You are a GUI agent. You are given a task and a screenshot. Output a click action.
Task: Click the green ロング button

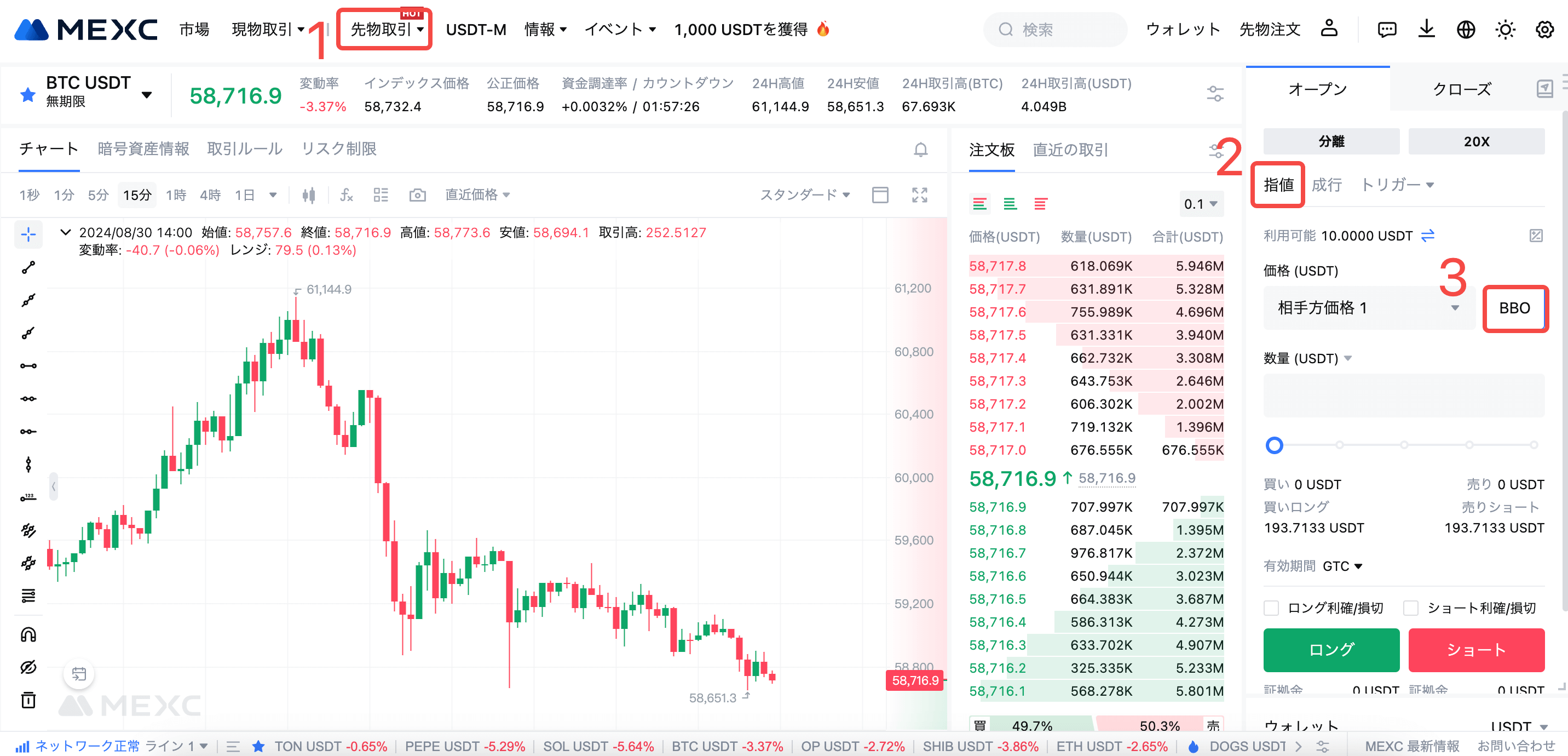(x=1331, y=649)
